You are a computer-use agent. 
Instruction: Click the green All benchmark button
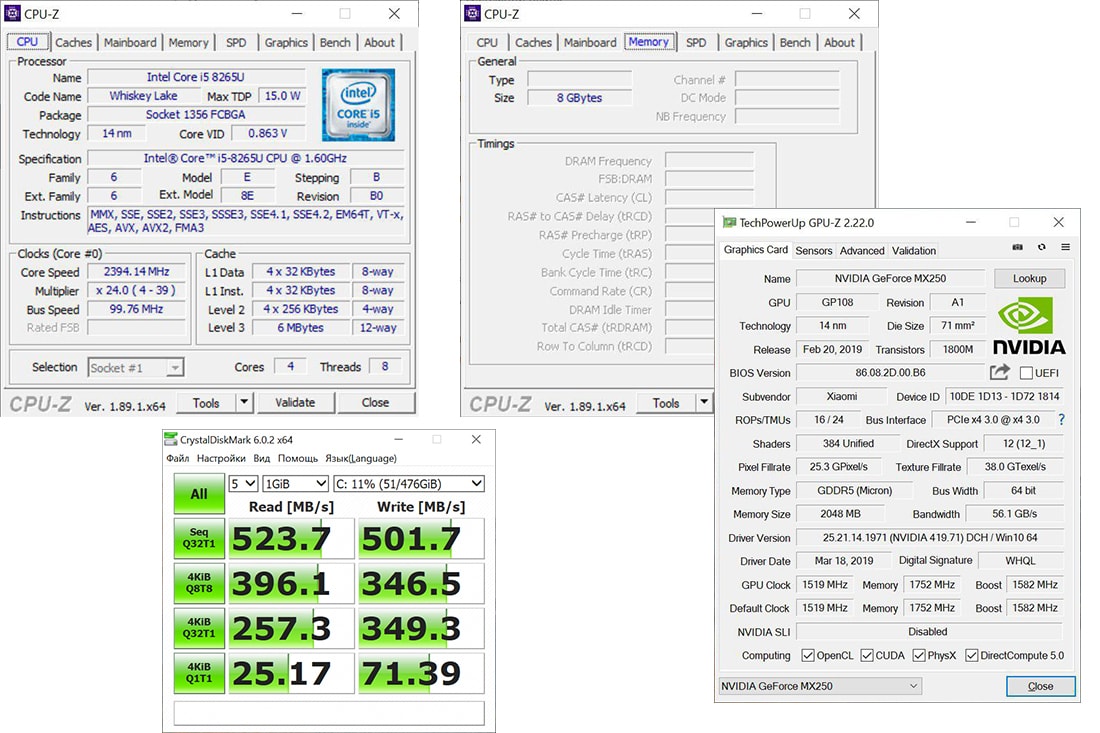coord(199,494)
